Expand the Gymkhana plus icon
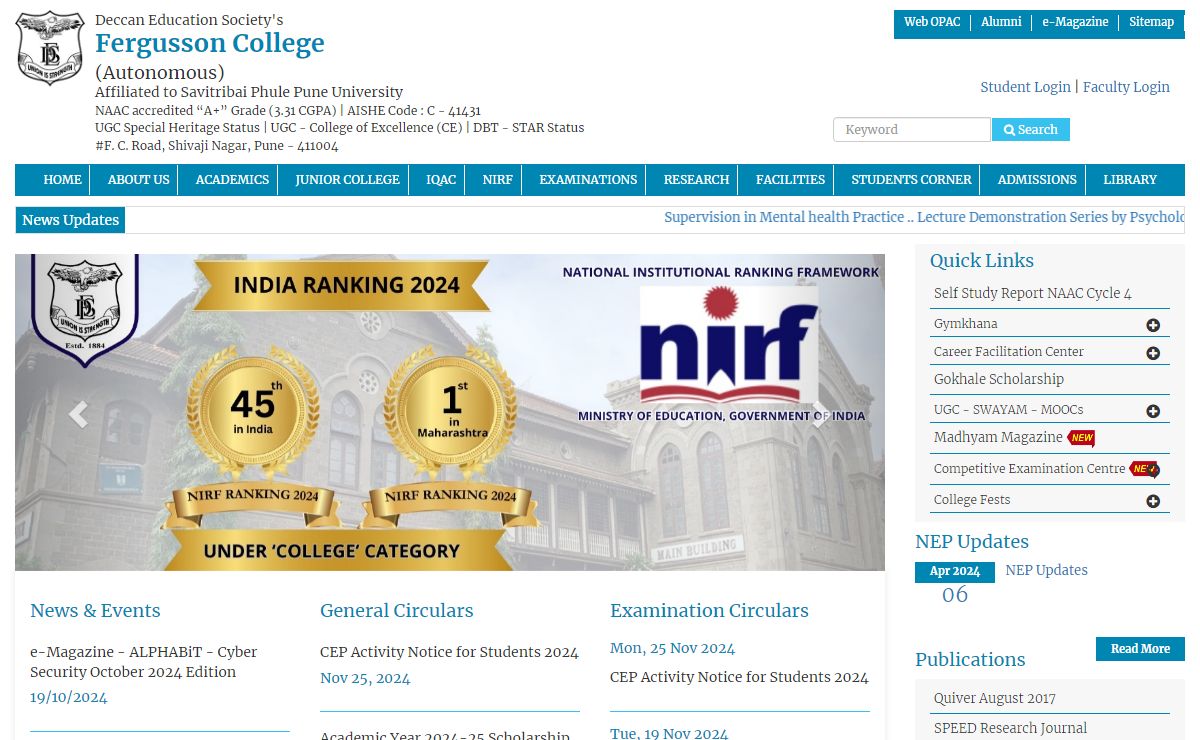Image resolution: width=1200 pixels, height=740 pixels. 1153,325
